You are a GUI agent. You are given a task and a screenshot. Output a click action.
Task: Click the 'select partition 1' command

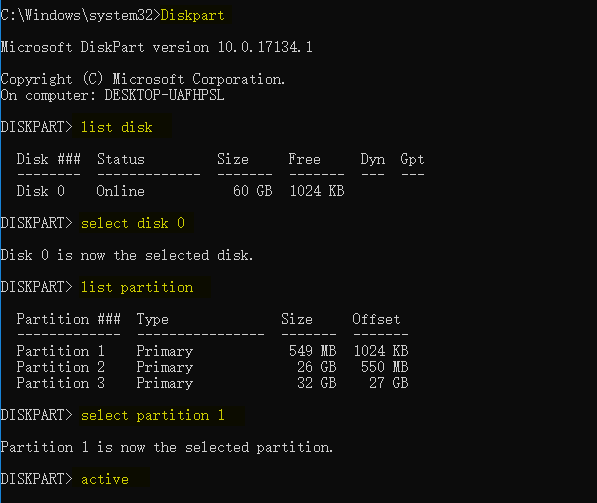pyautogui.click(x=153, y=415)
